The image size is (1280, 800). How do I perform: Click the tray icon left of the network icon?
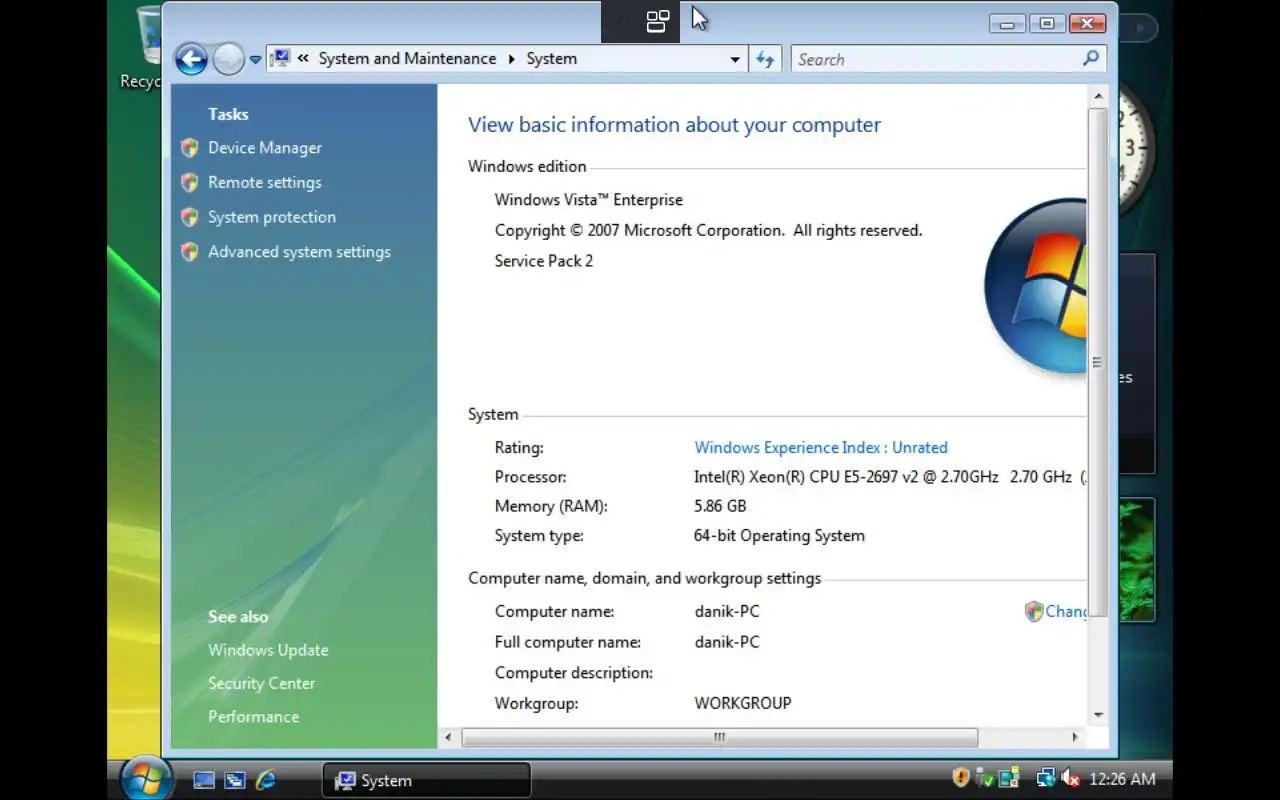pos(1009,778)
